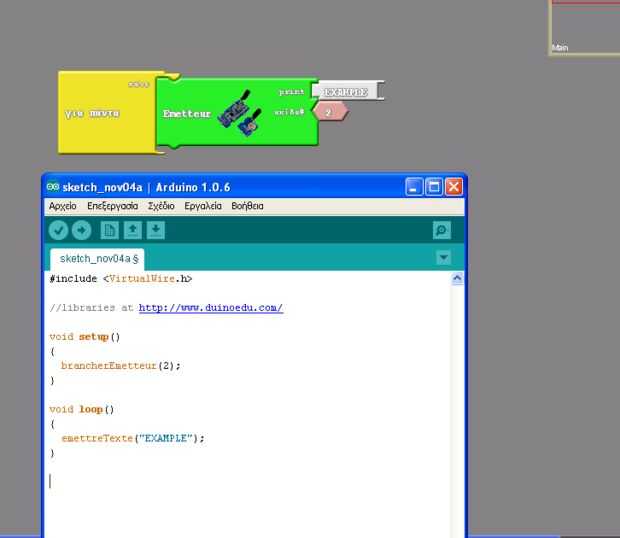
Task: Click the Arduino logo in title bar
Action: tap(53, 187)
